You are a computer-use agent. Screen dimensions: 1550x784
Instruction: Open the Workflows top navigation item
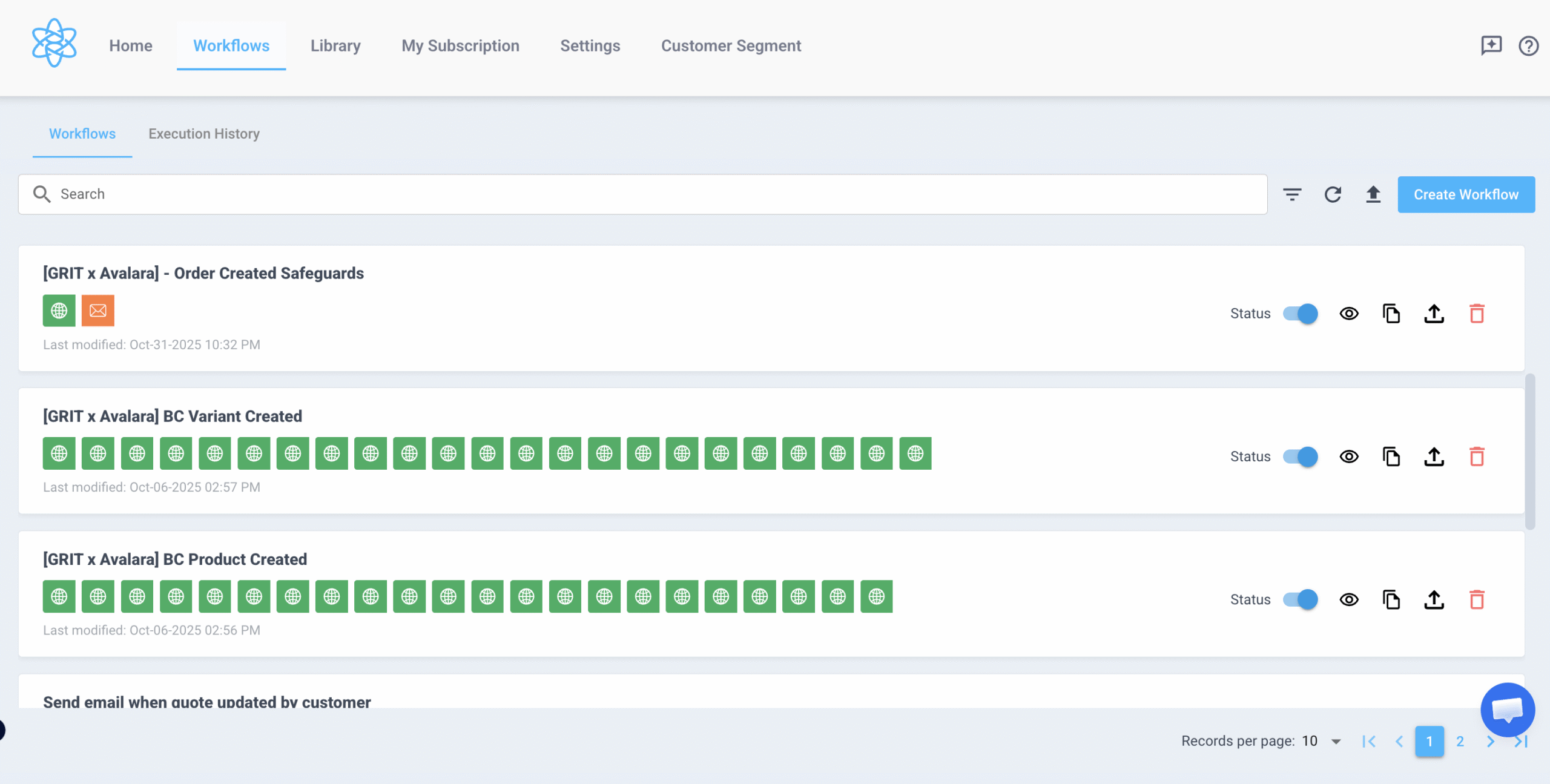tap(231, 46)
